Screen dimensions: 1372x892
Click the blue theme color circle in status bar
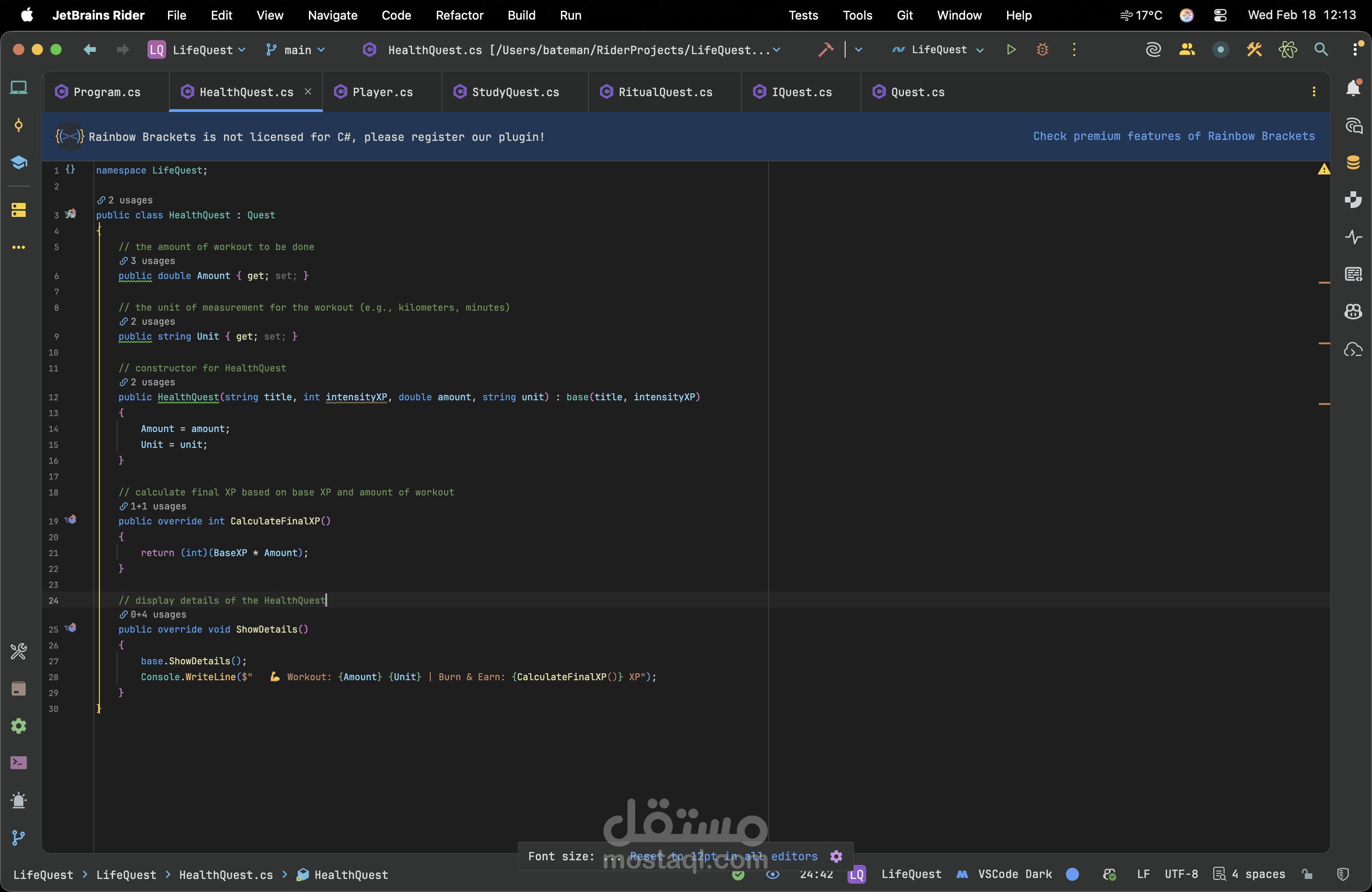1072,874
